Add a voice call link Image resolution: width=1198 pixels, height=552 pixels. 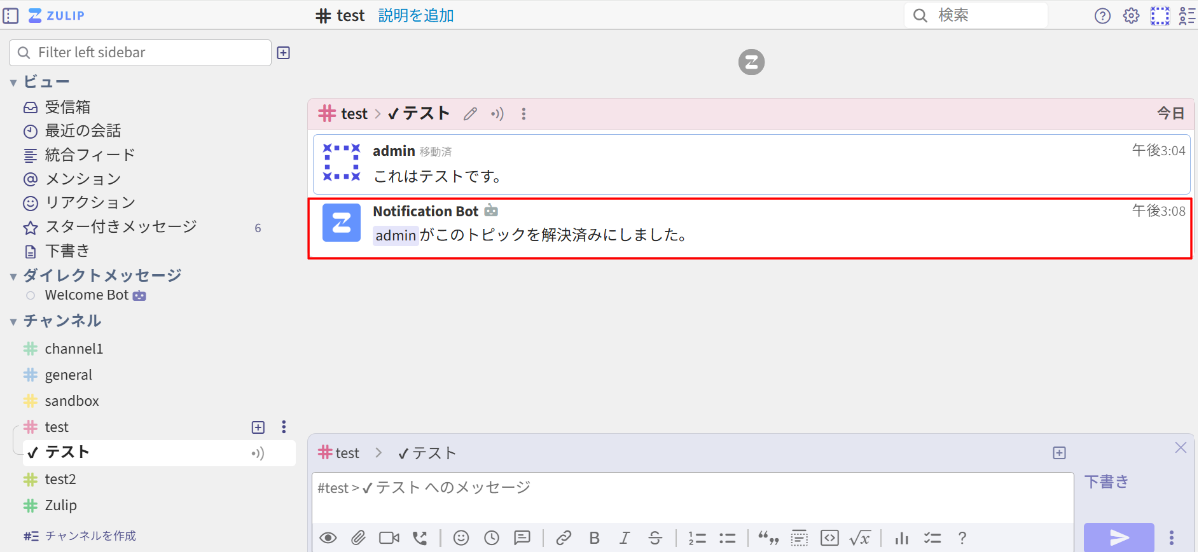(x=419, y=537)
